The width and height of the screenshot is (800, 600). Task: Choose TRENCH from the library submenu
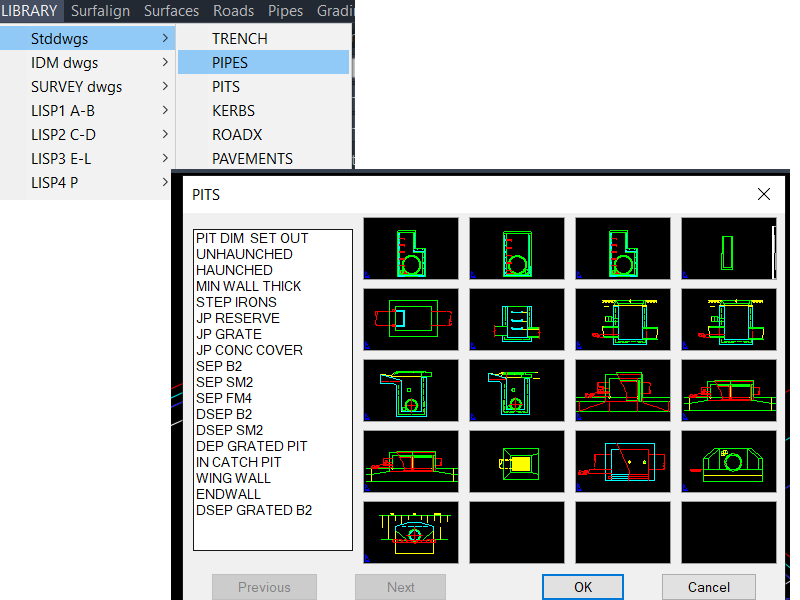coord(239,38)
